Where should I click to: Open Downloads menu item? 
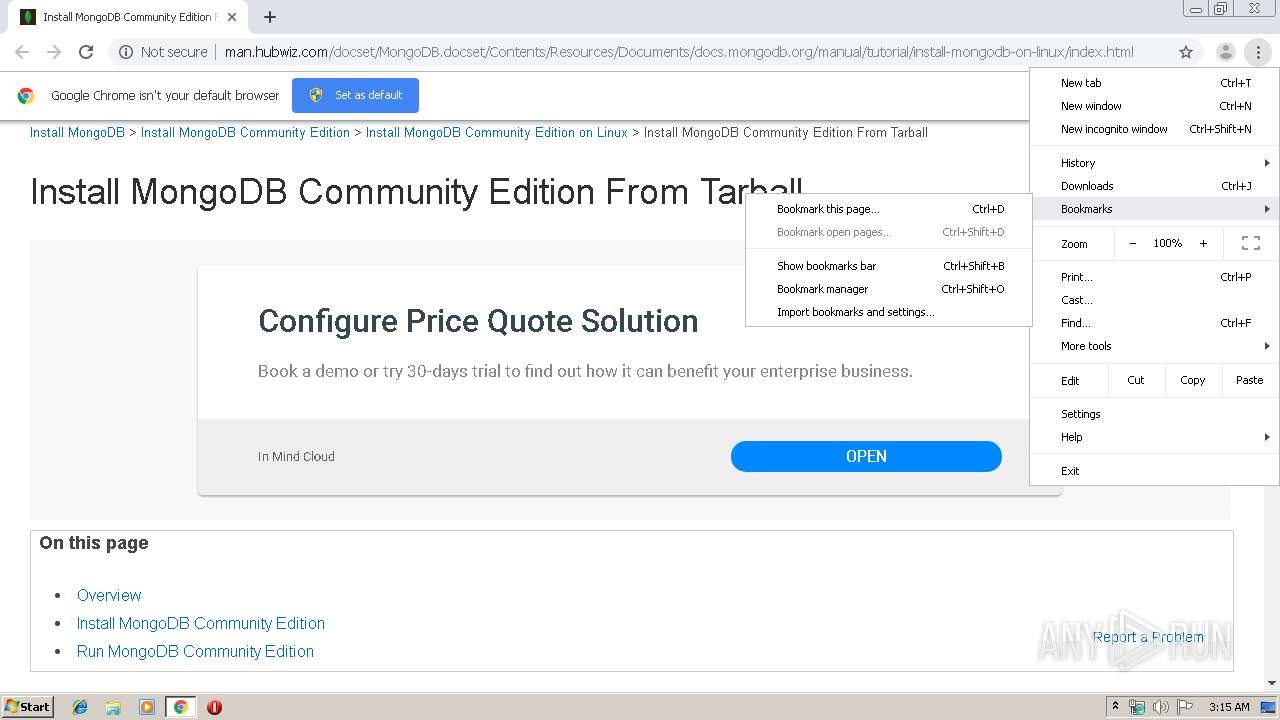click(1154, 186)
